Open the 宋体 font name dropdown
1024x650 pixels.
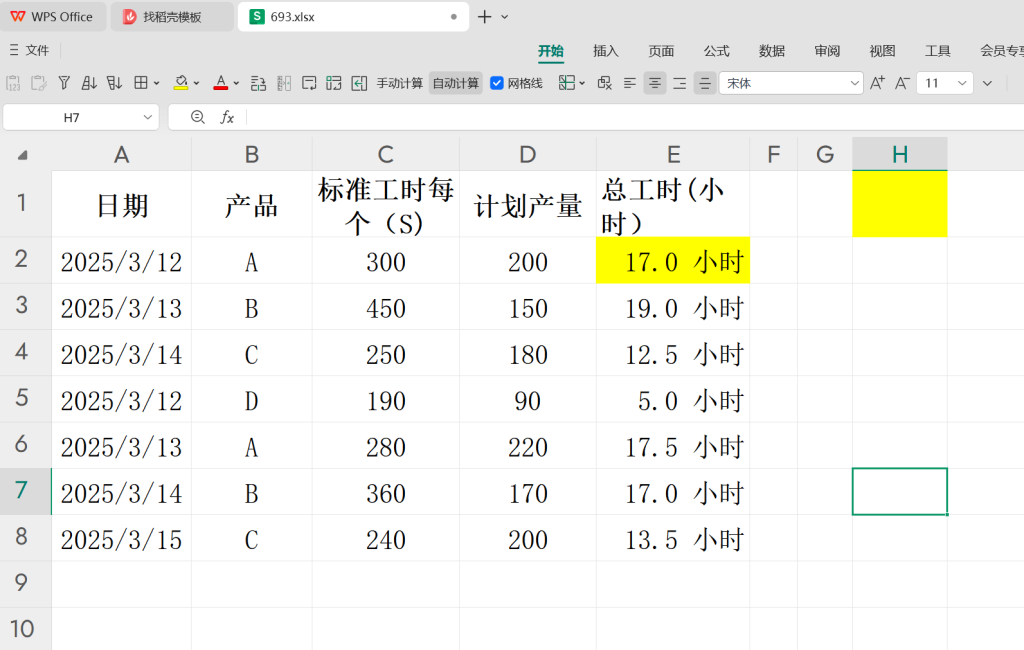(x=854, y=83)
